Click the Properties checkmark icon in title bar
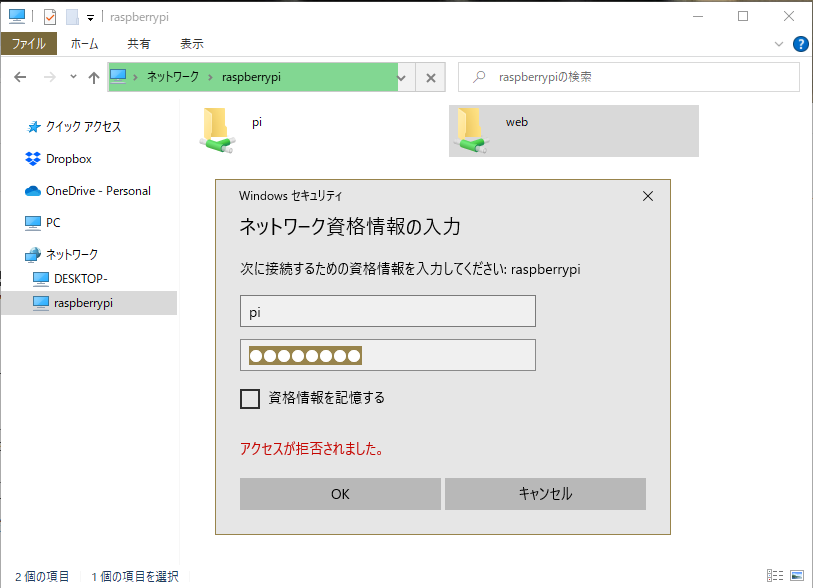 (x=50, y=17)
